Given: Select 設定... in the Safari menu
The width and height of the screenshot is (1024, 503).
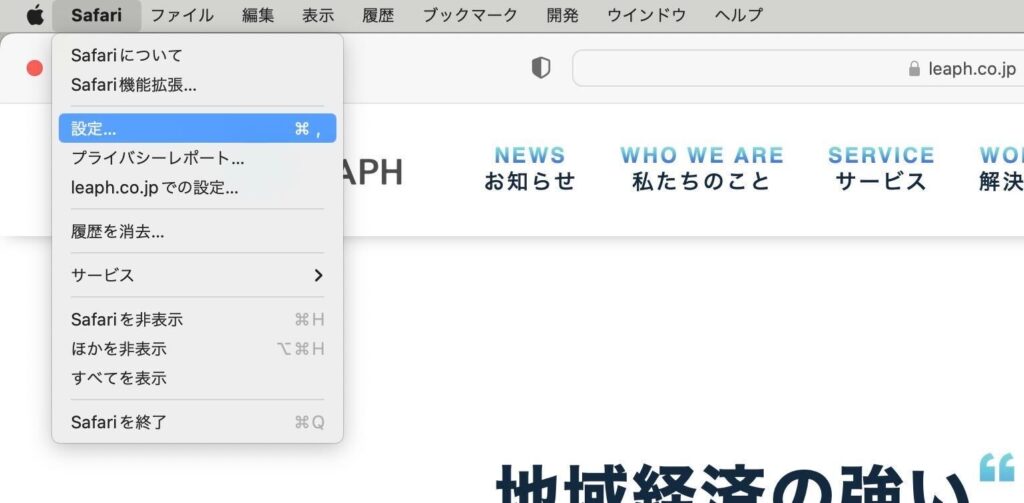Looking at the screenshot, I should click(197, 129).
